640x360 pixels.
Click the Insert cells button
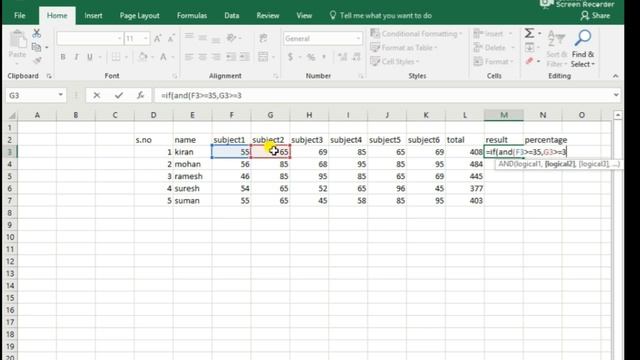click(491, 33)
